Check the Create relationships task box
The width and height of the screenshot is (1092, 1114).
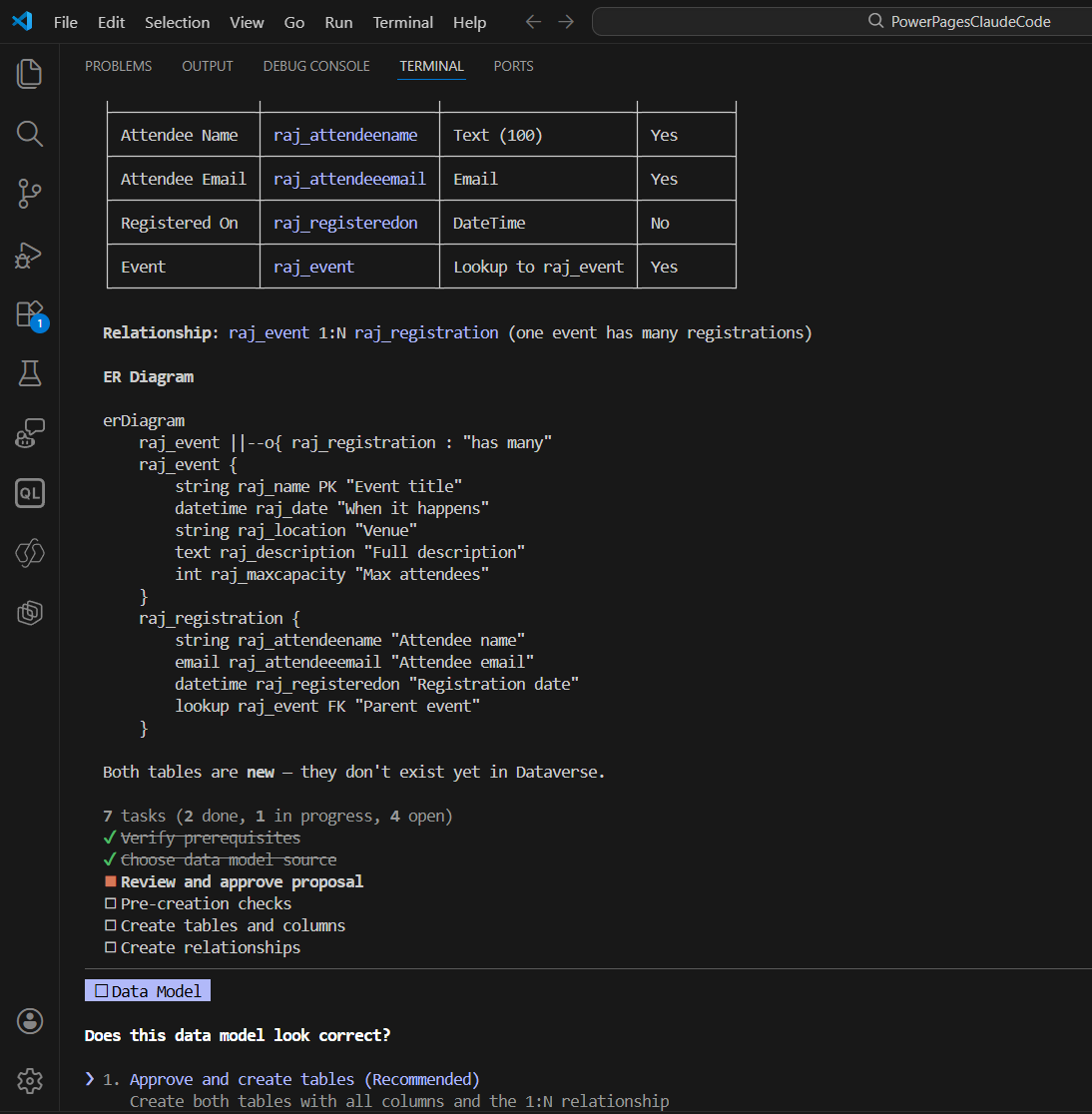click(111, 947)
